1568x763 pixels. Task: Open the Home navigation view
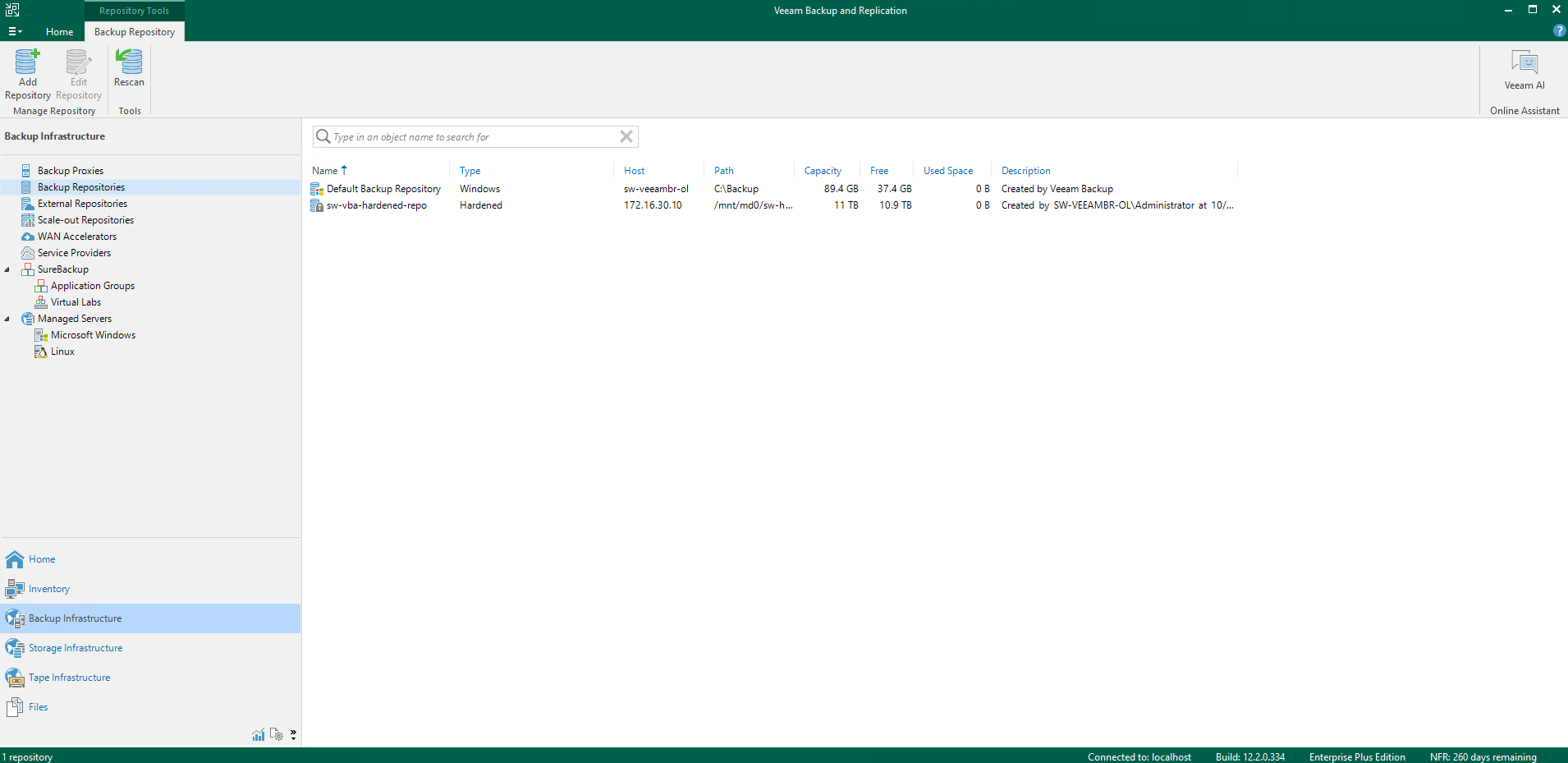click(x=150, y=559)
